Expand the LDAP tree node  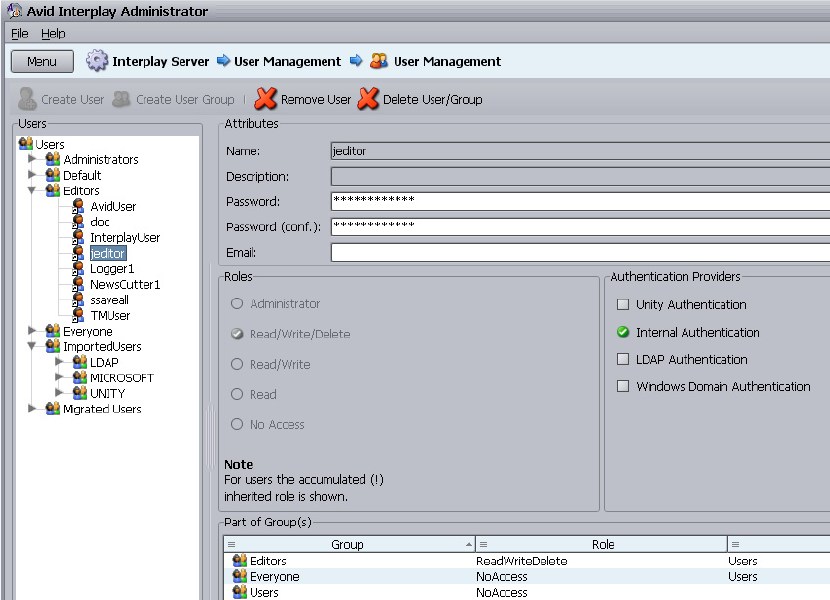[59, 361]
